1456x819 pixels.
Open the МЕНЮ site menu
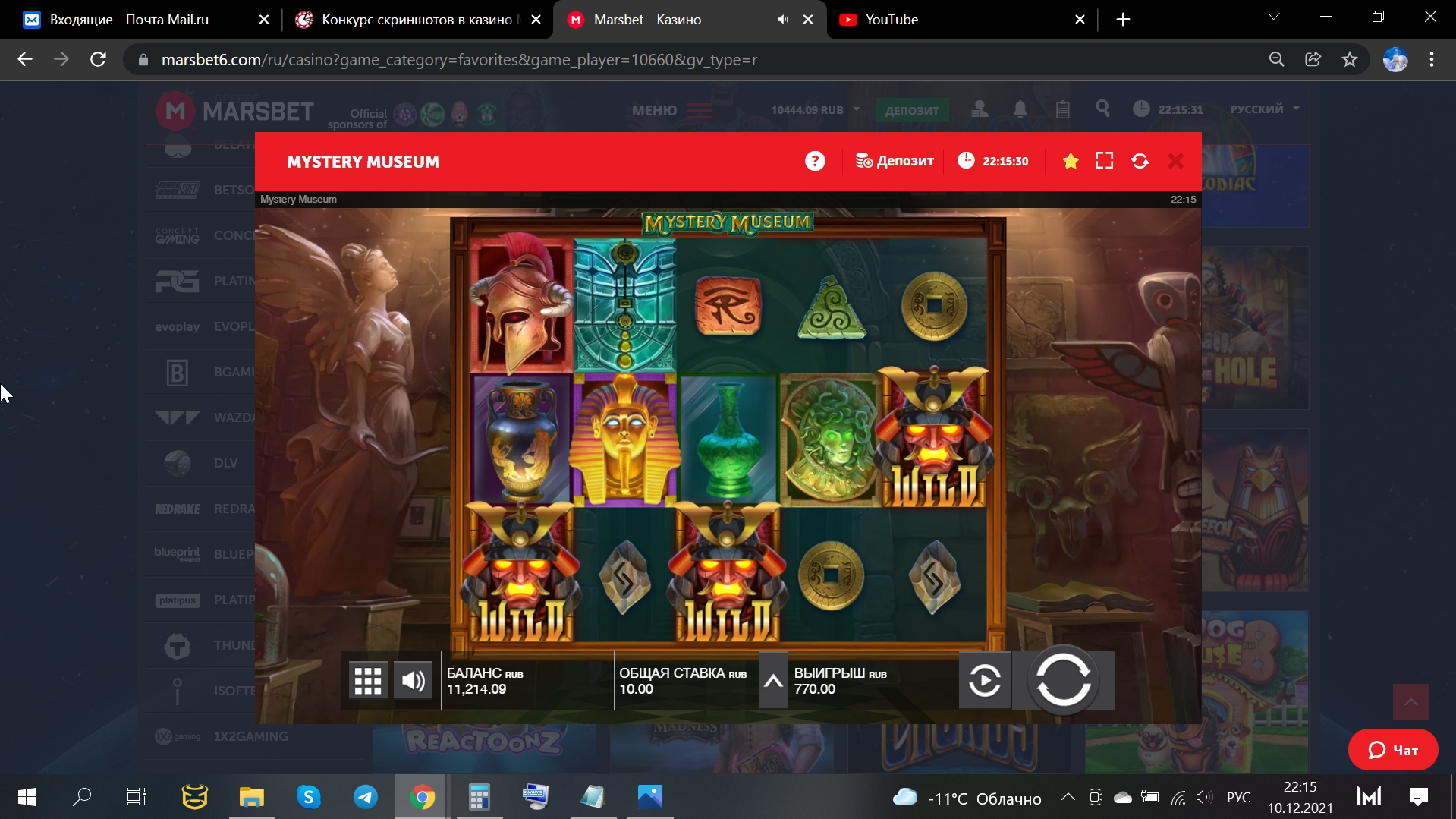(x=672, y=111)
